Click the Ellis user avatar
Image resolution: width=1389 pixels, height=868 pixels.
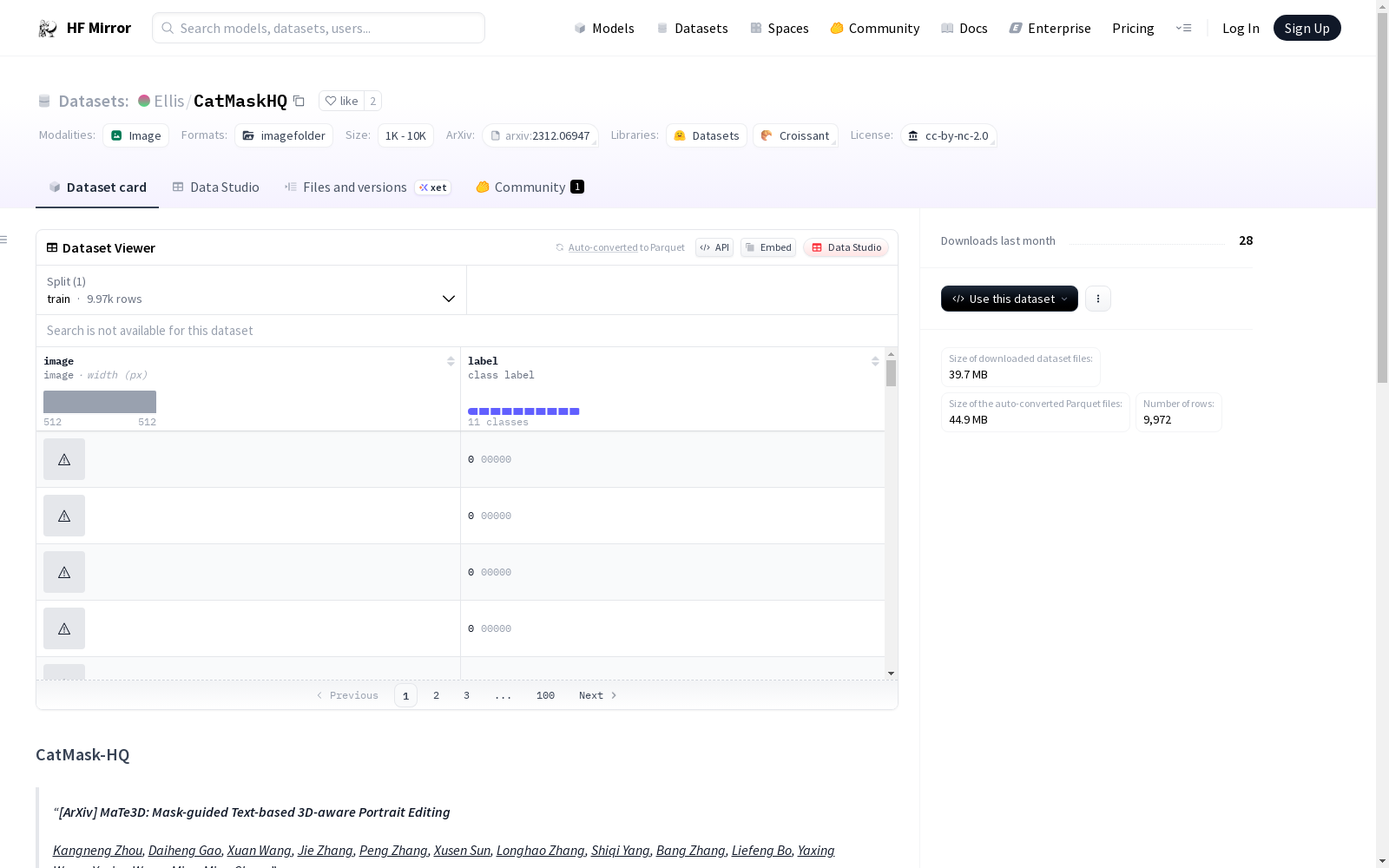144,101
